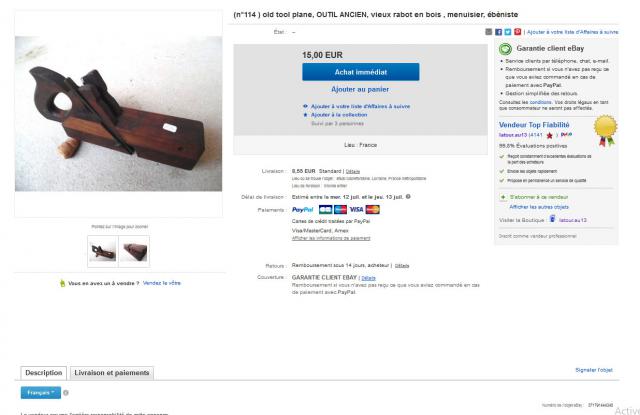Image resolution: width=640 pixels, height=415 pixels.
Task: Pin this listing on Pinterest
Action: click(x=518, y=32)
